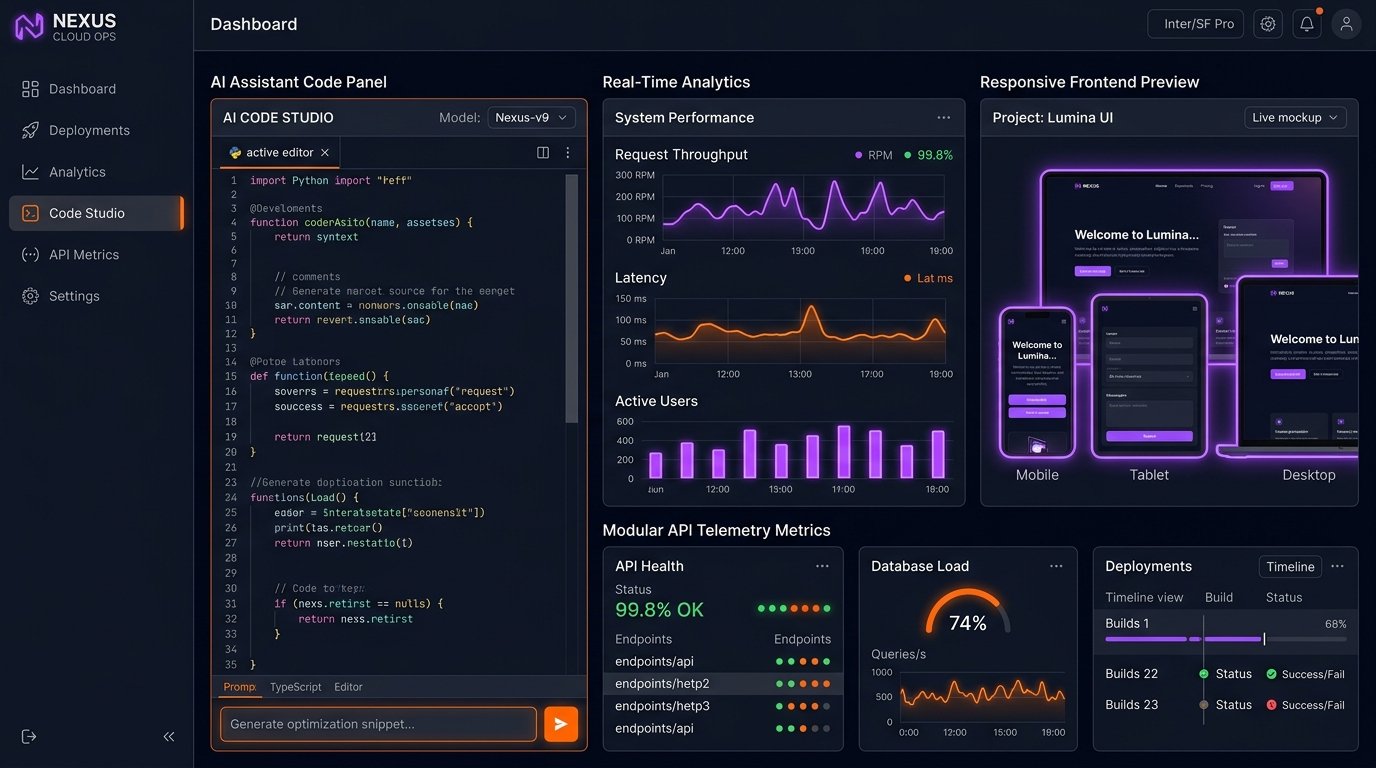This screenshot has height=768, width=1376.
Task: Click the Builds 23 row label
Action: [1131, 704]
